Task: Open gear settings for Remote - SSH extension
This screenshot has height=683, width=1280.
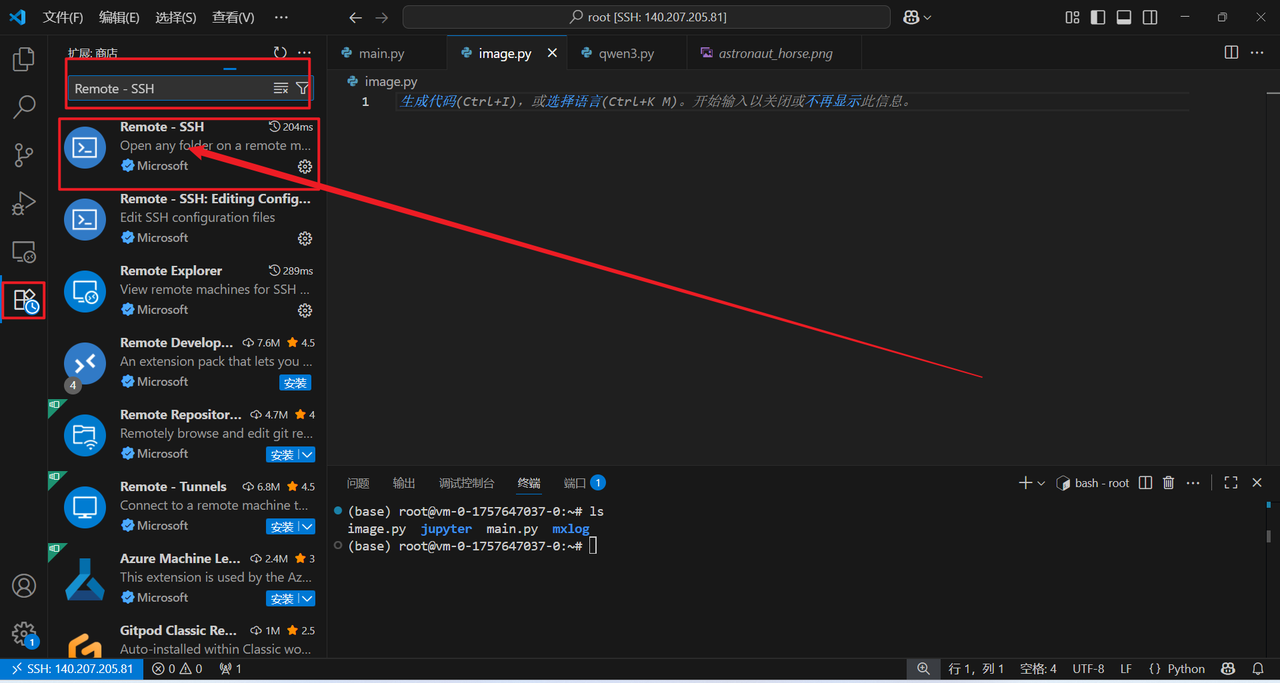Action: [305, 166]
